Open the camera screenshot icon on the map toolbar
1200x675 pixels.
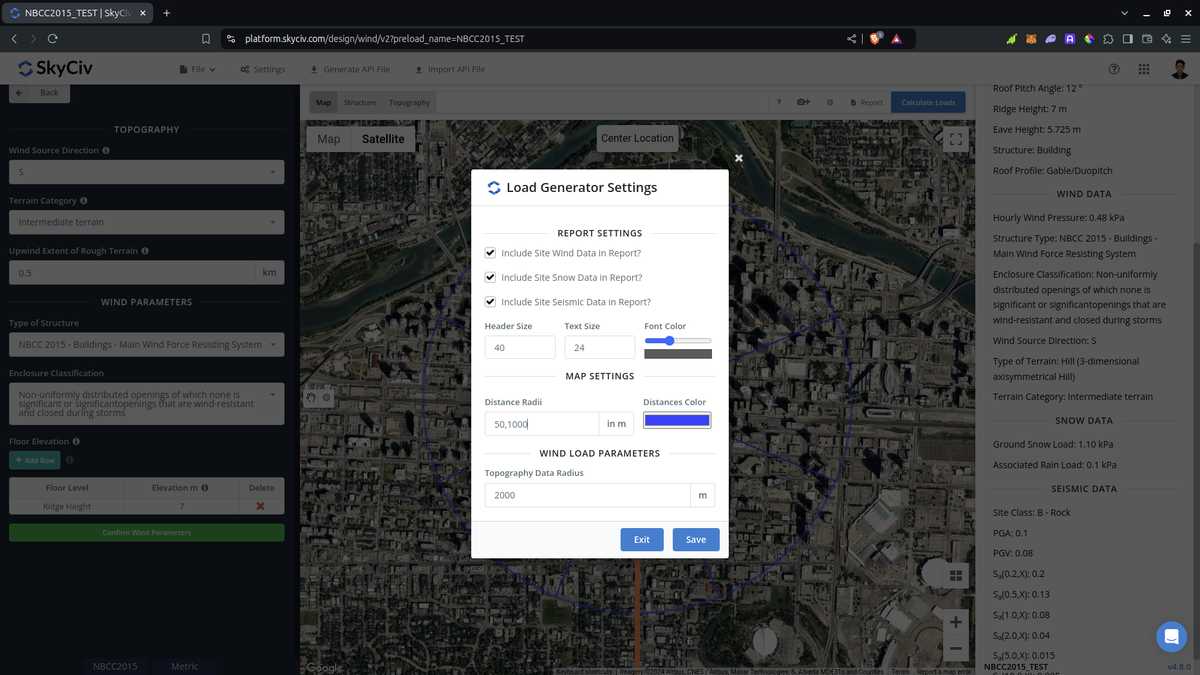coord(804,102)
